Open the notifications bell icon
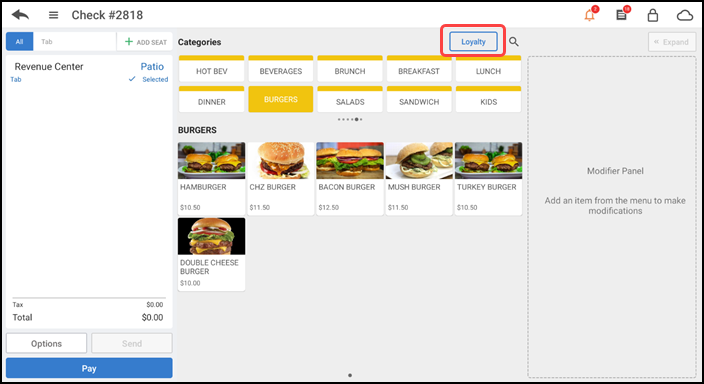The image size is (704, 384). click(590, 15)
